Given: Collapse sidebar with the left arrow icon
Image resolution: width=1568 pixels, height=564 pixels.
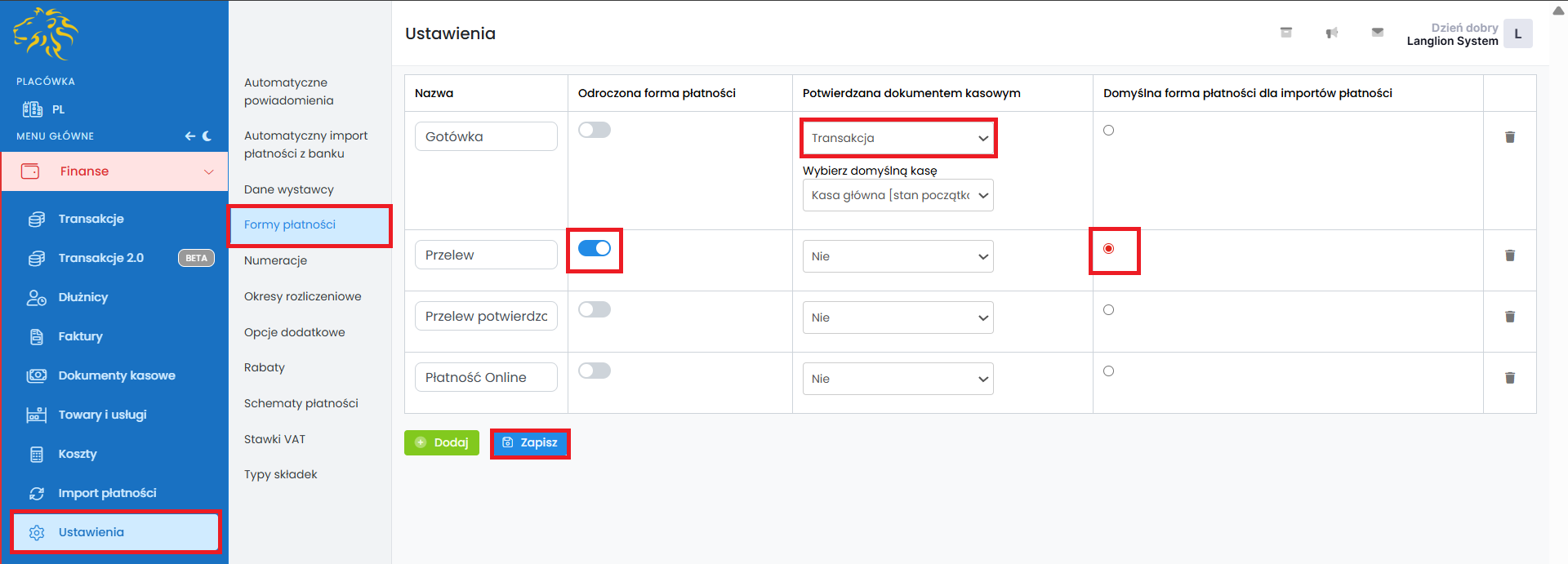Looking at the screenshot, I should (x=189, y=136).
